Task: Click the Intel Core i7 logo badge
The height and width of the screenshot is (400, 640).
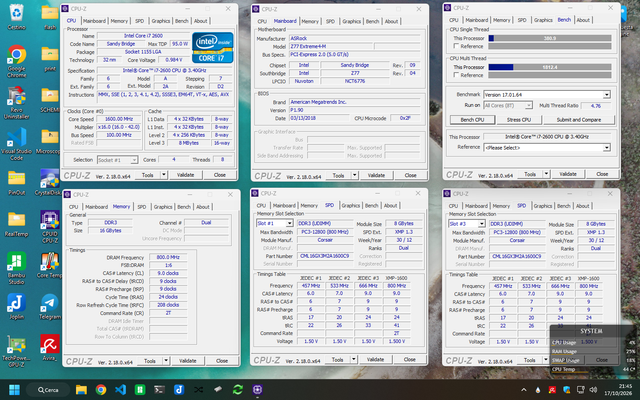Action: [213, 48]
